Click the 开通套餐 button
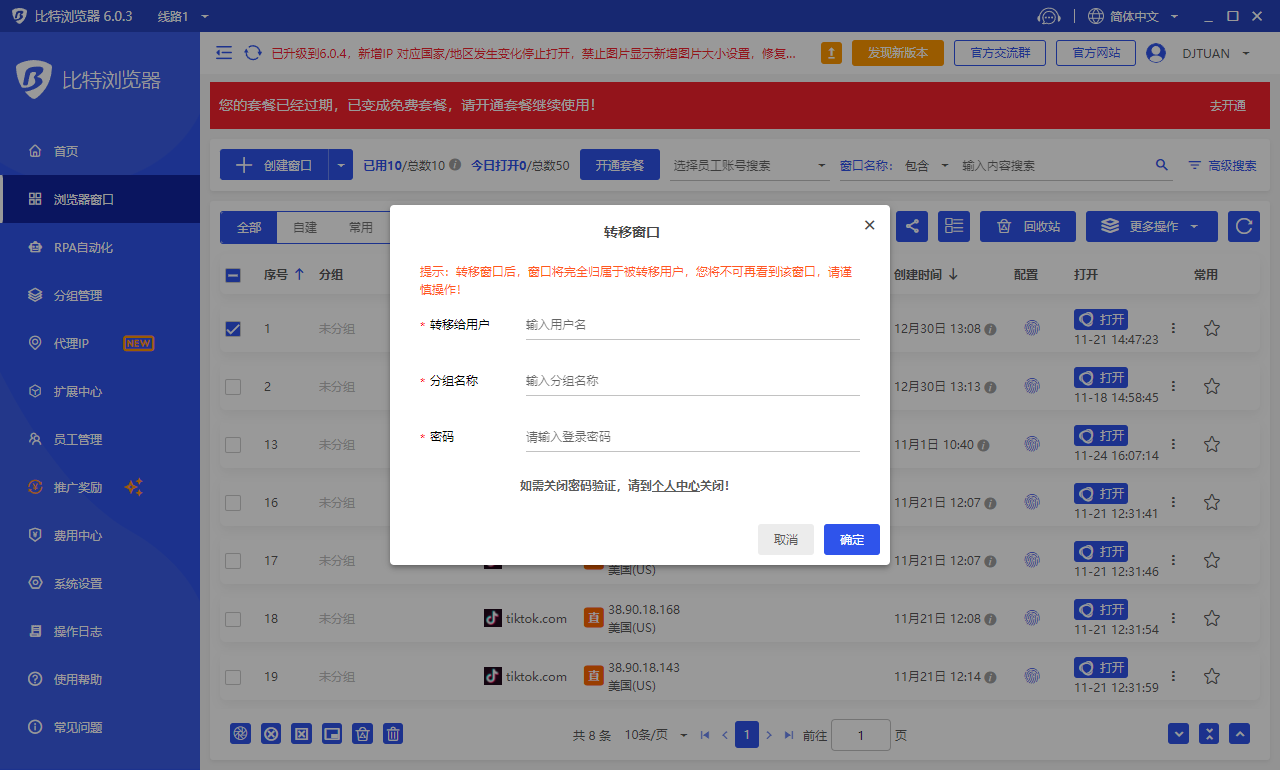 620,165
